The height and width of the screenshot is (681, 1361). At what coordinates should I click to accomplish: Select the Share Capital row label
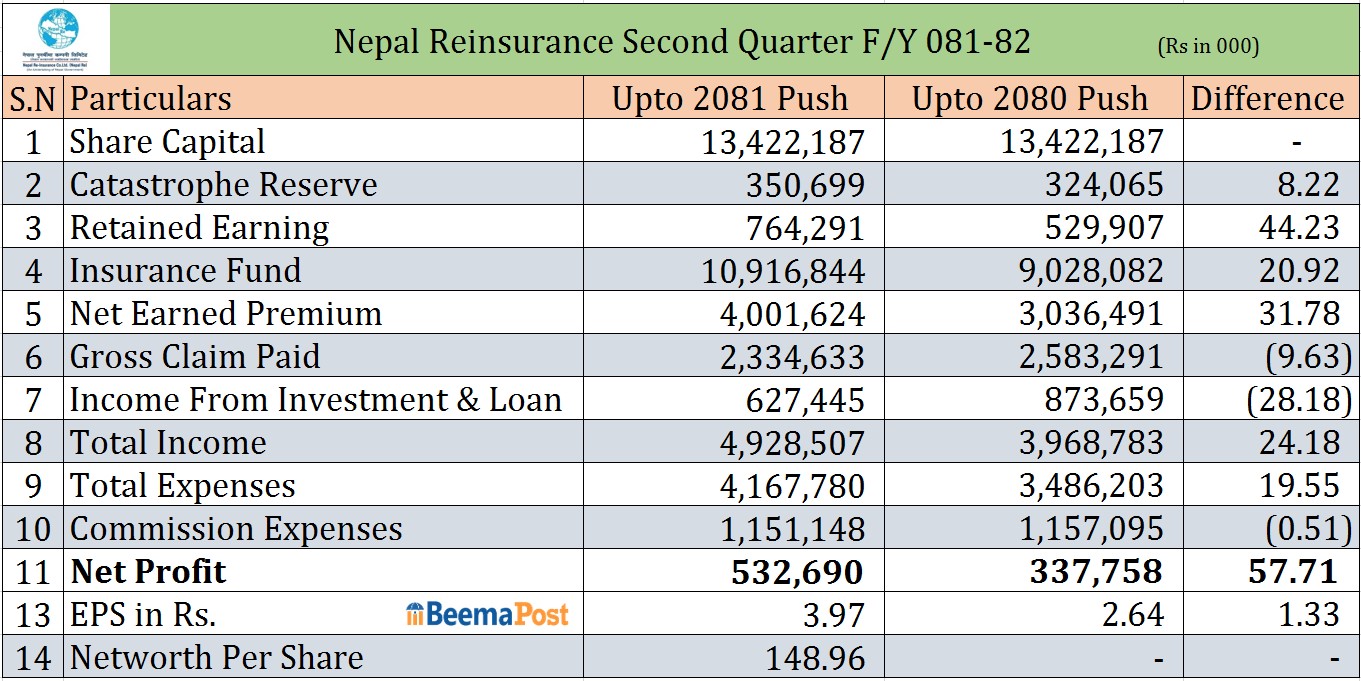tap(168, 142)
